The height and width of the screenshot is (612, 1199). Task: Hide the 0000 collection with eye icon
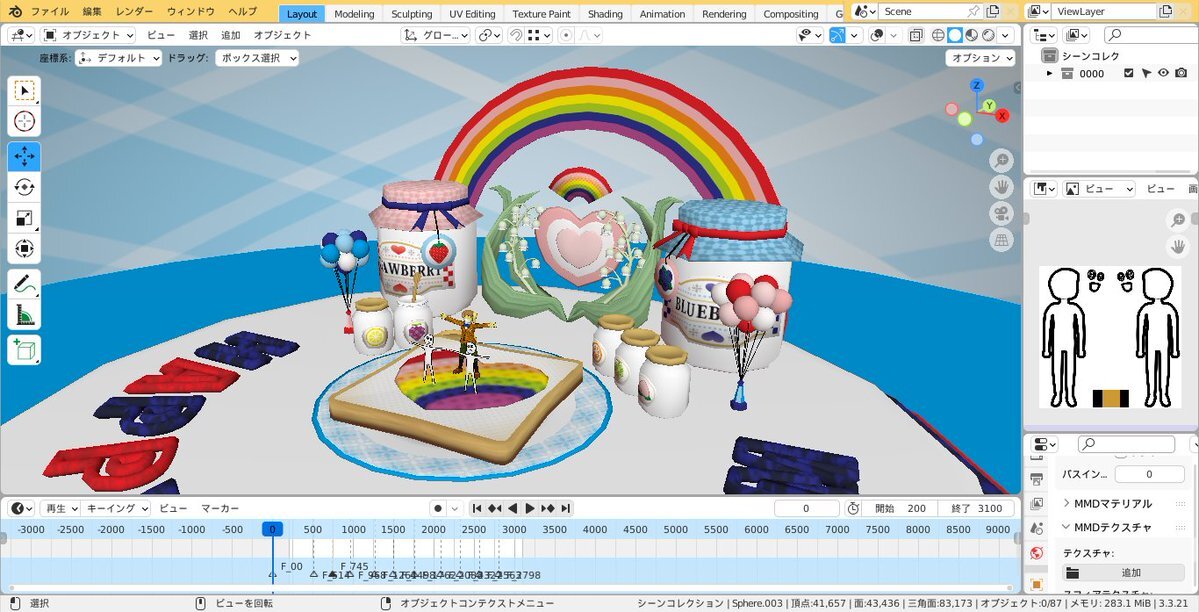1163,73
